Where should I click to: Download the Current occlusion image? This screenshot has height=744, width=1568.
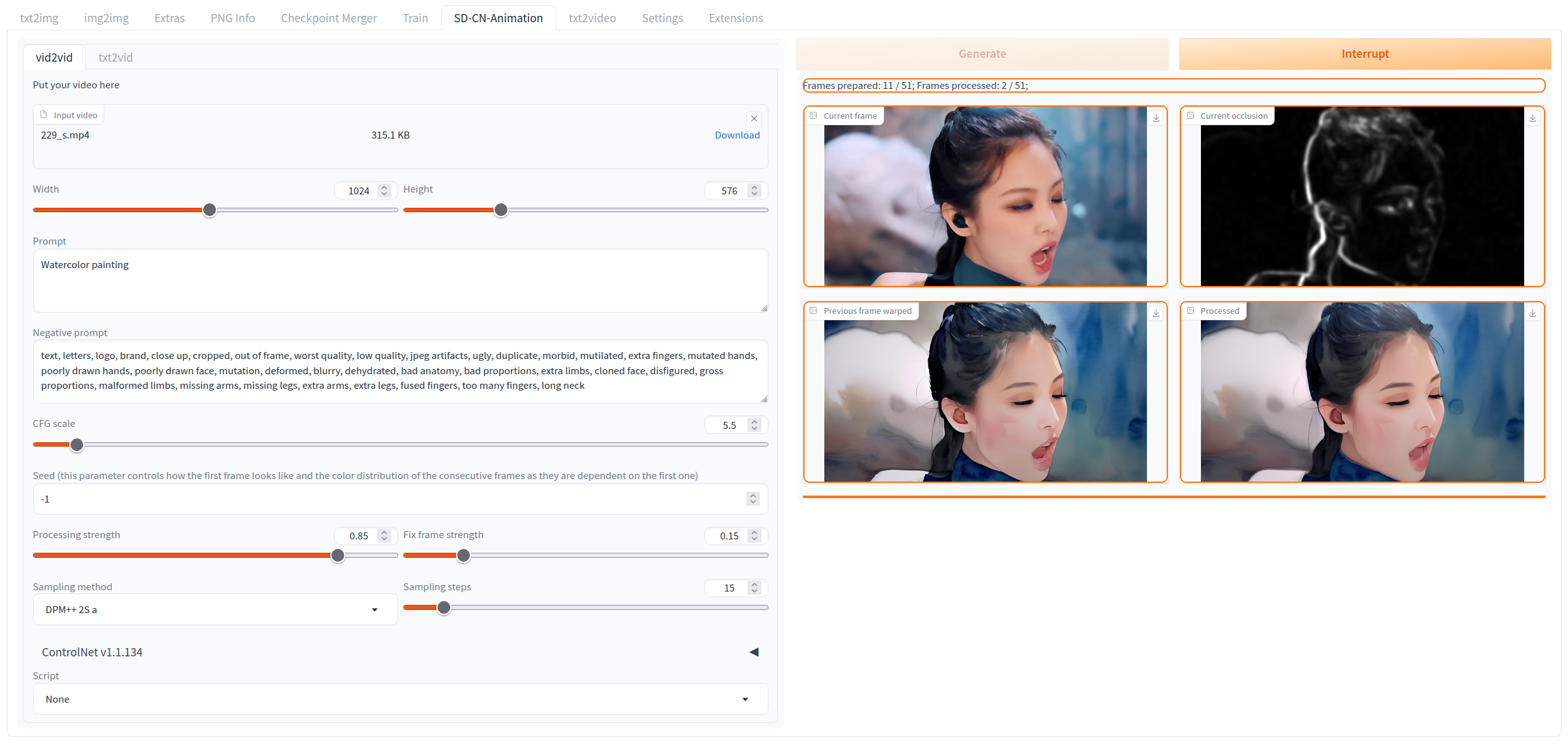(x=1532, y=118)
